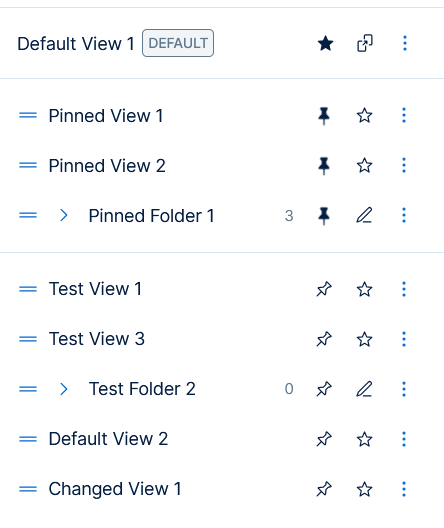Click the DEFAULT badge
The image size is (444, 528).
tap(178, 43)
